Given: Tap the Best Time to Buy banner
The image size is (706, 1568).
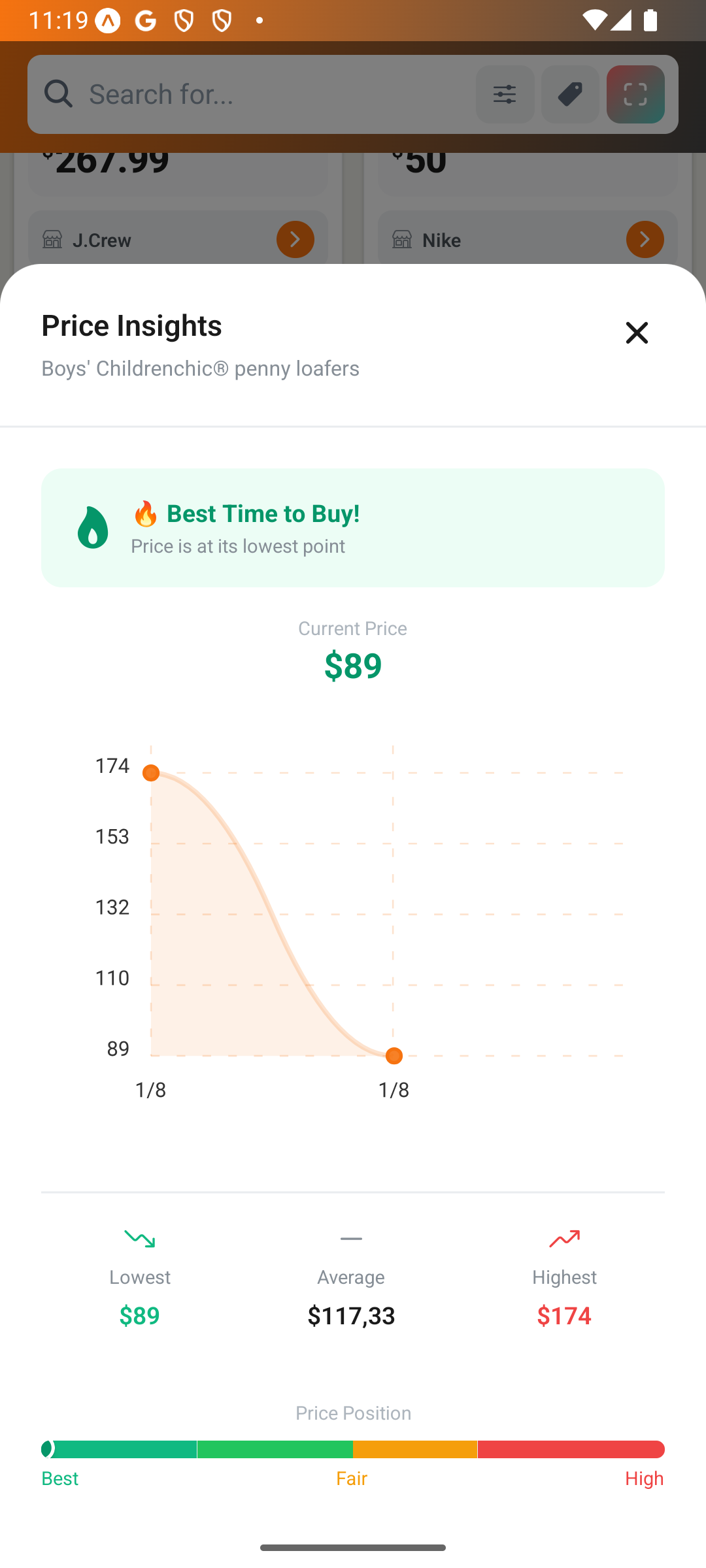Looking at the screenshot, I should click(x=353, y=527).
